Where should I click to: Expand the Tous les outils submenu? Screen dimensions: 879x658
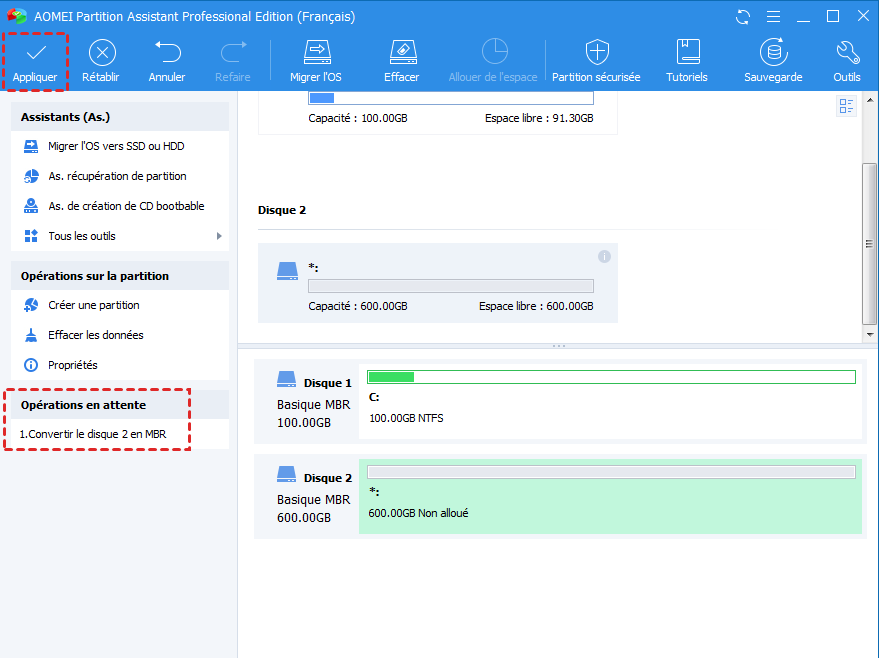[x=218, y=236]
